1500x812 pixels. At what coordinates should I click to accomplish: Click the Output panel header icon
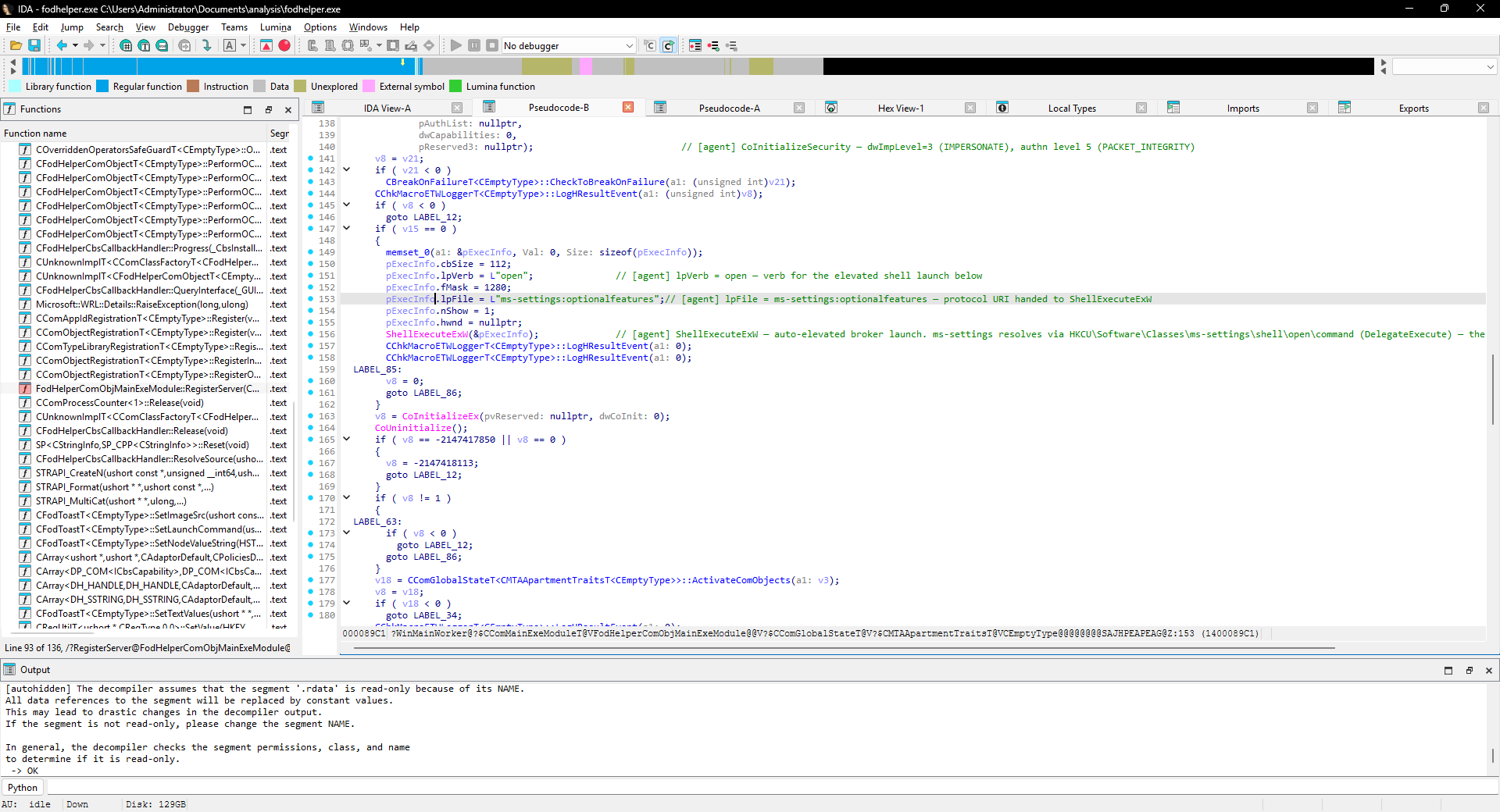point(9,670)
